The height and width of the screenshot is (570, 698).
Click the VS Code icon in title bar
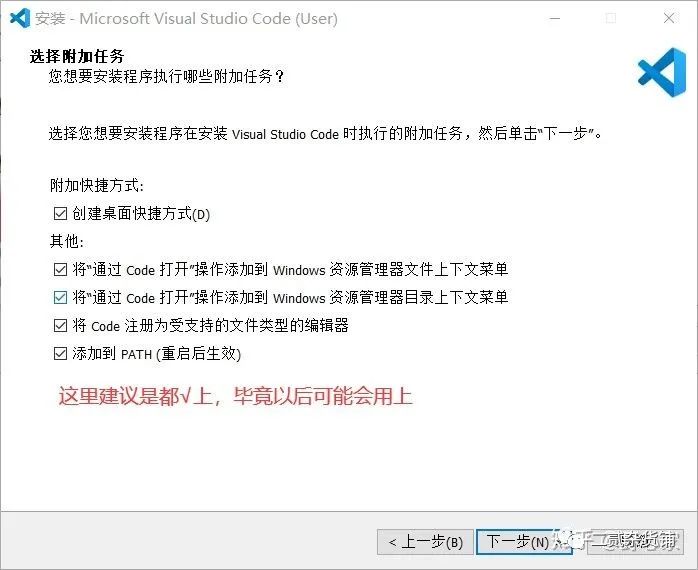tap(20, 18)
